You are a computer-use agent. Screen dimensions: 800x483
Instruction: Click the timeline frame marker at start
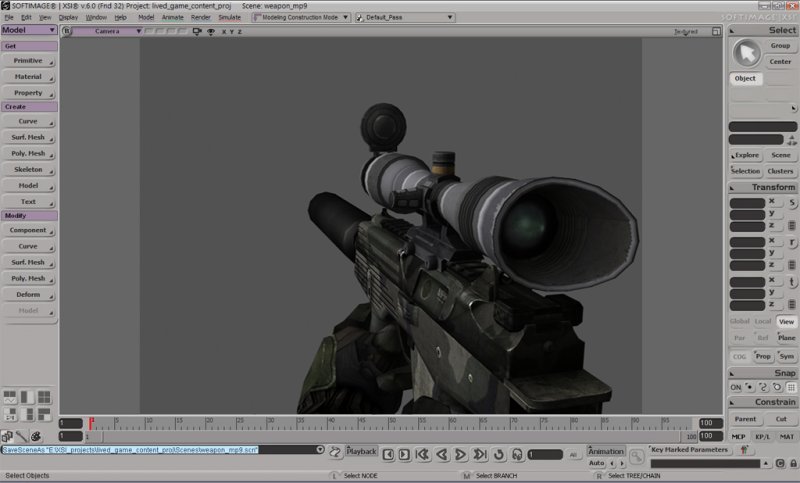92,423
